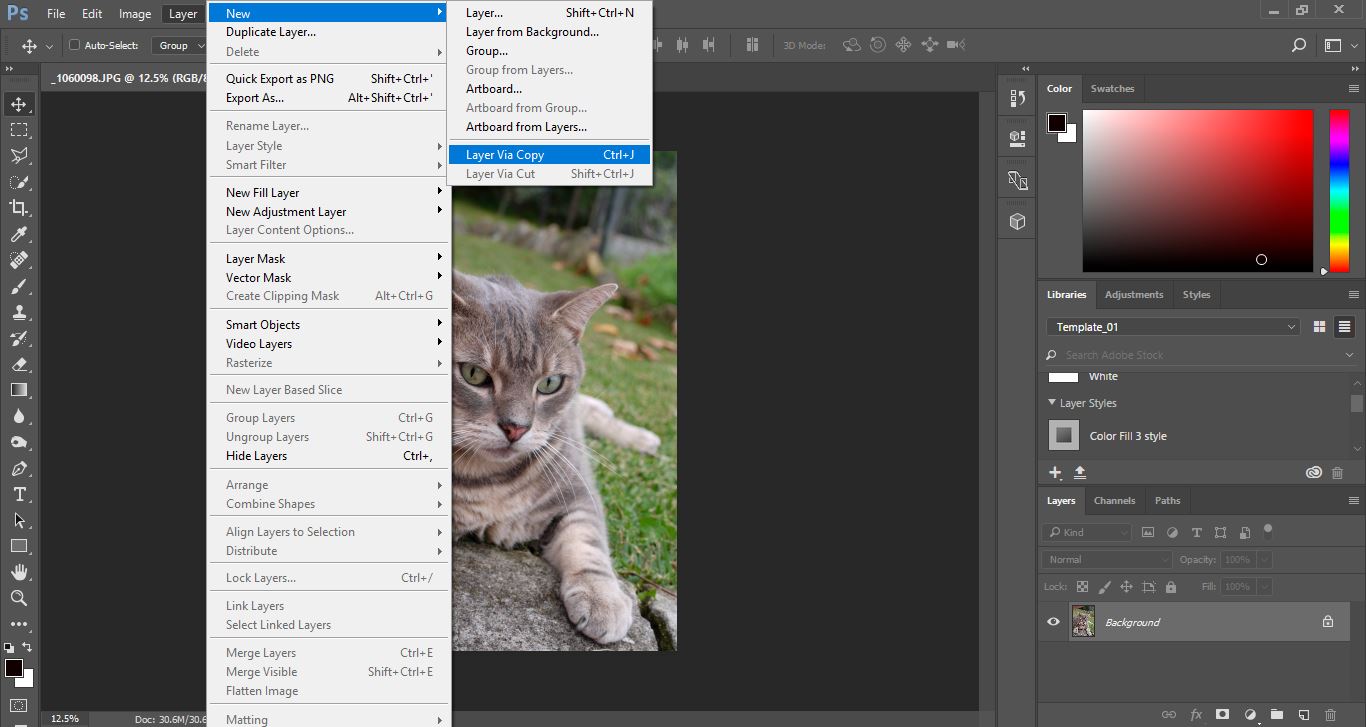Viewport: 1366px width, 727px height.
Task: Switch Libraries to list view
Action: click(x=1344, y=327)
